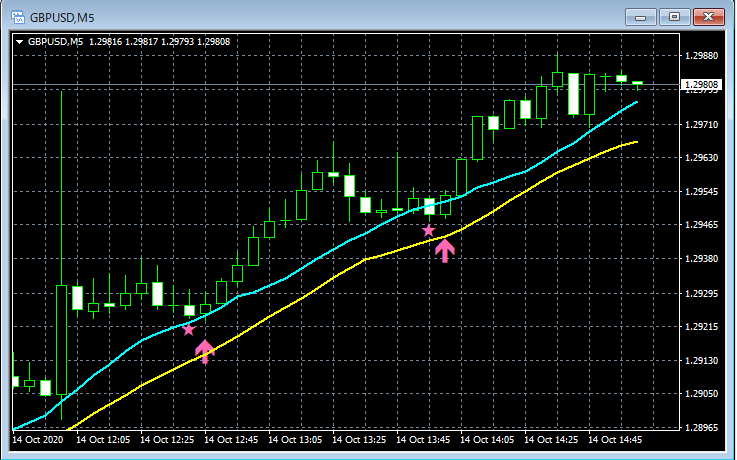Viewport: 737px width, 460px height.
Task: Click the 14 Oct 13:05 time label
Action: [x=295, y=440]
